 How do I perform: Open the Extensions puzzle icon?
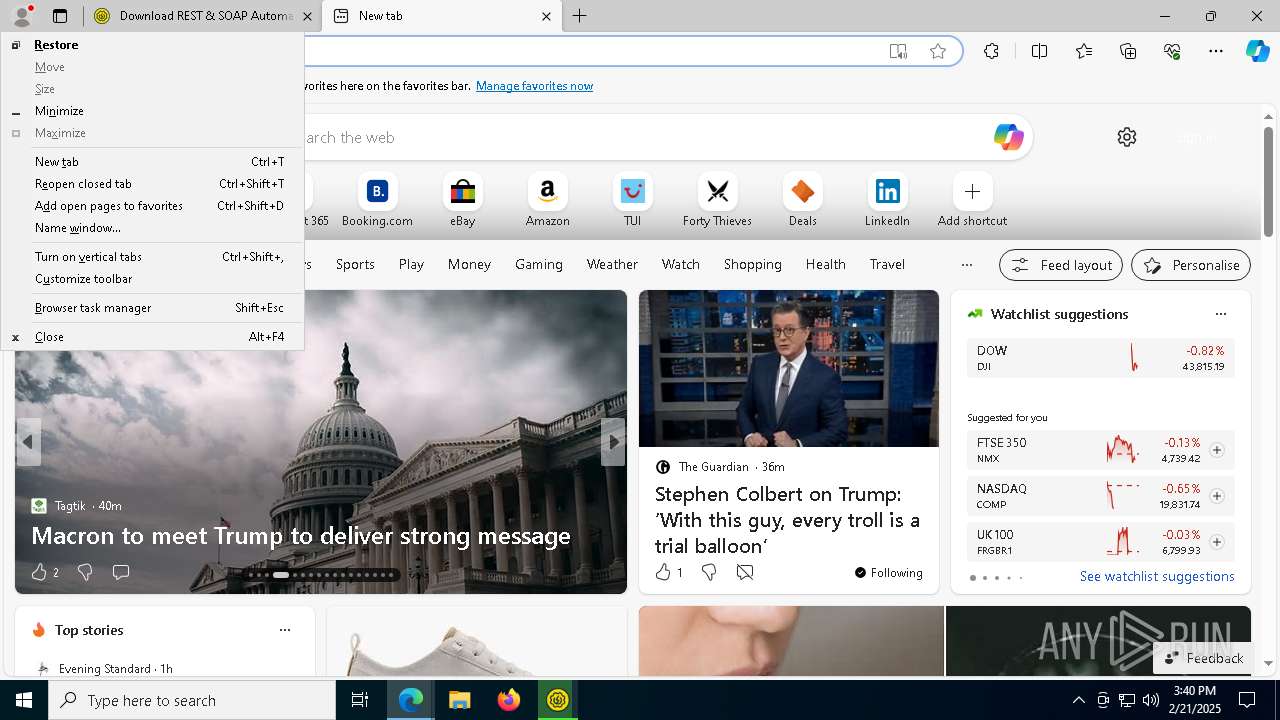pos(991,51)
